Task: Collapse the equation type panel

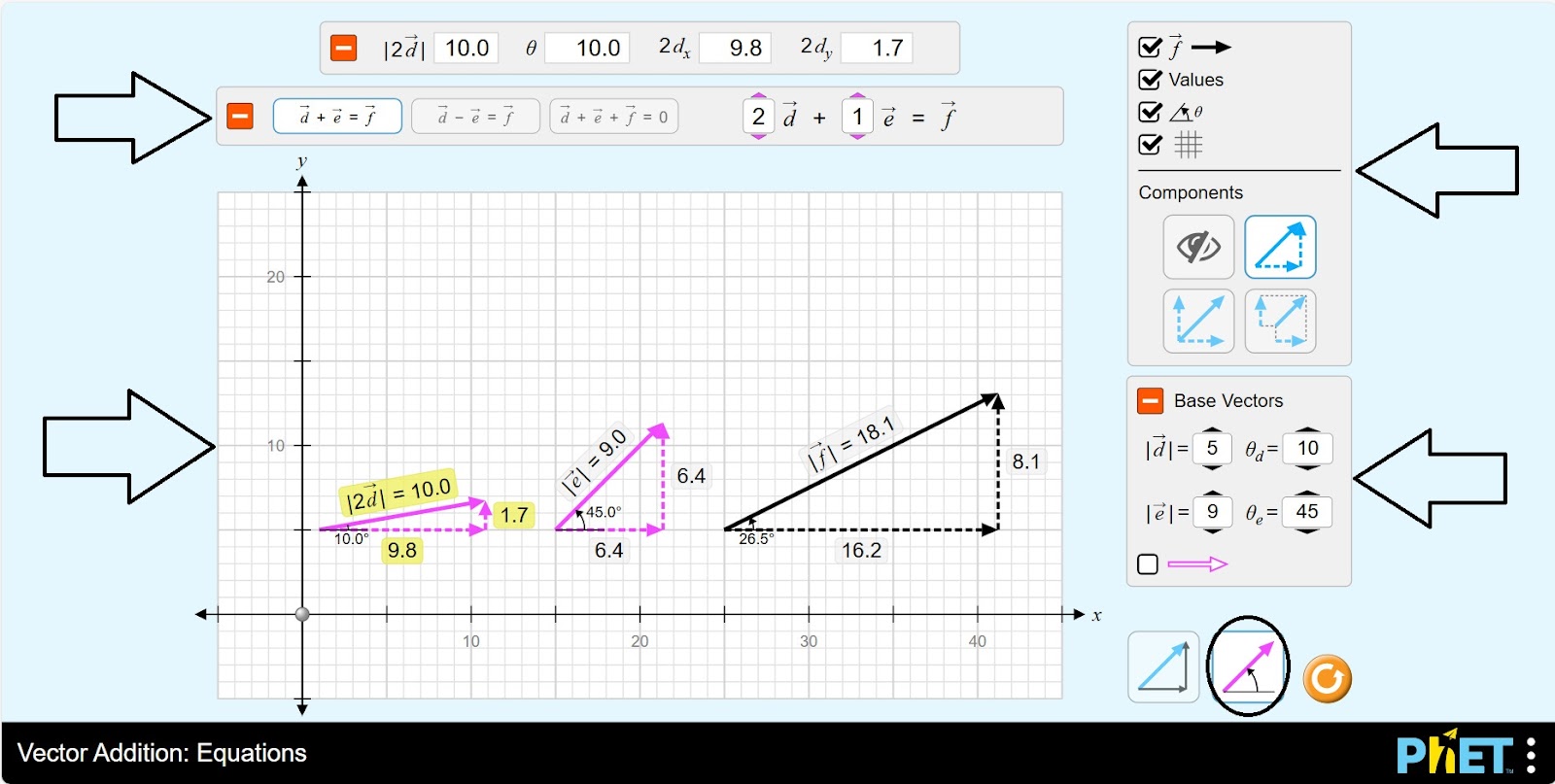Action: [240, 117]
